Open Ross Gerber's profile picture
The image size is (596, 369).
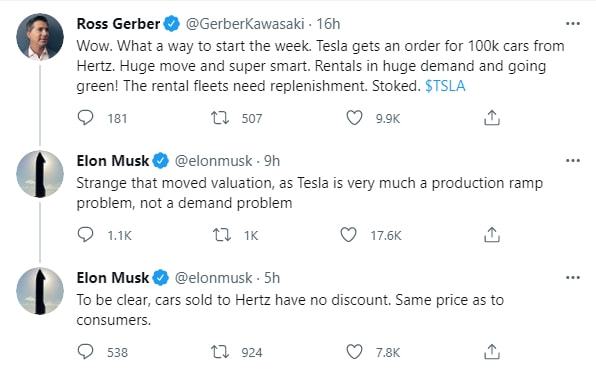coord(40,37)
